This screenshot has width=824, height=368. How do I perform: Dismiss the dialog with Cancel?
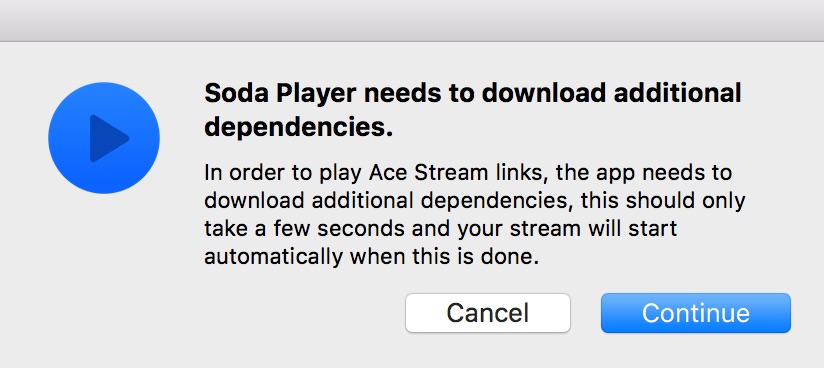[488, 313]
